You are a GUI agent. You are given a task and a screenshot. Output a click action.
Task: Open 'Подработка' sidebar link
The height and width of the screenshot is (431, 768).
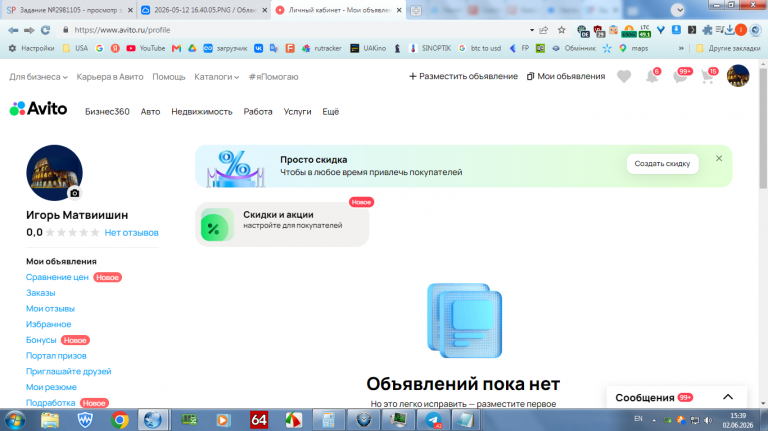pyautogui.click(x=50, y=403)
